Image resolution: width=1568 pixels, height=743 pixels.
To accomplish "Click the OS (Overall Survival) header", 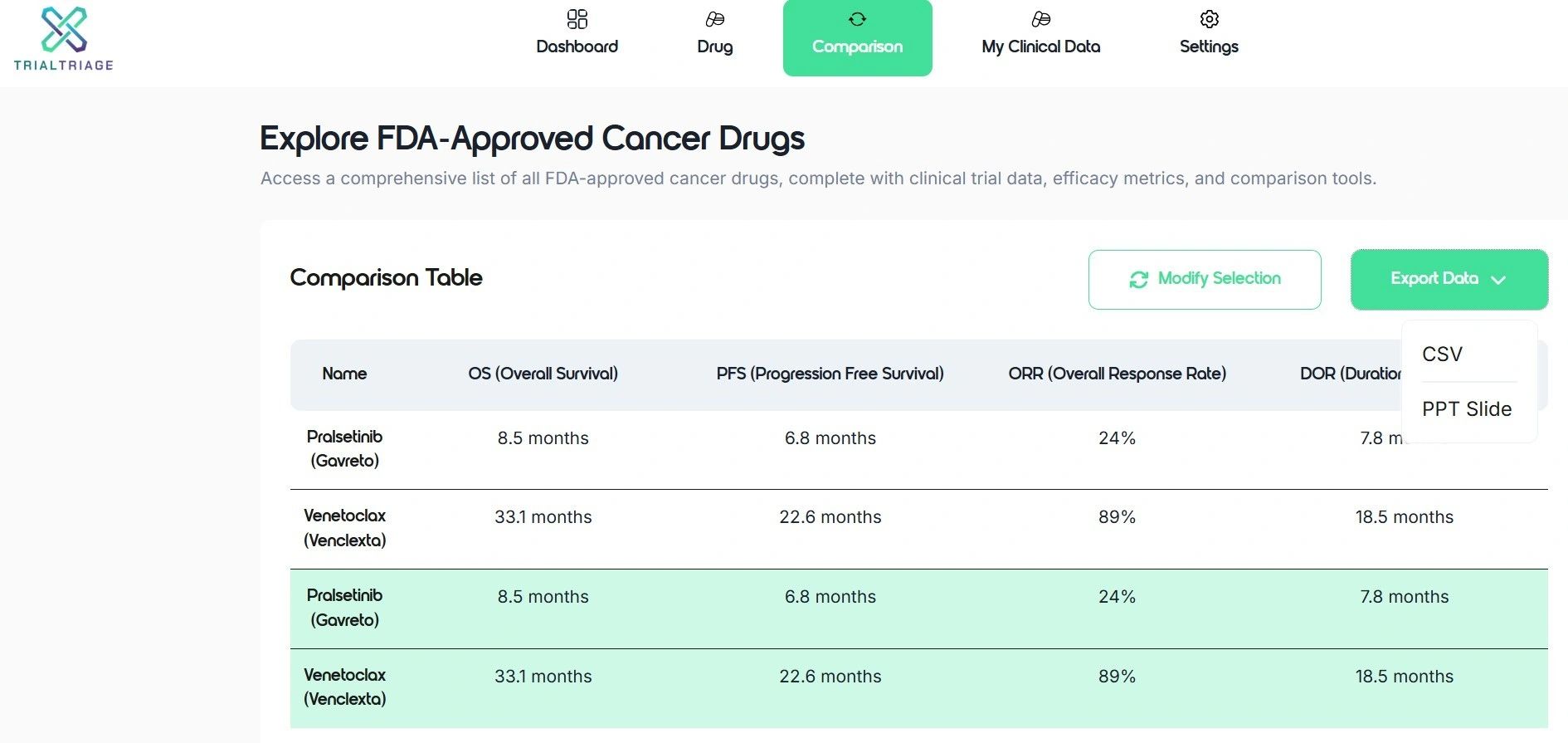I will tap(543, 374).
